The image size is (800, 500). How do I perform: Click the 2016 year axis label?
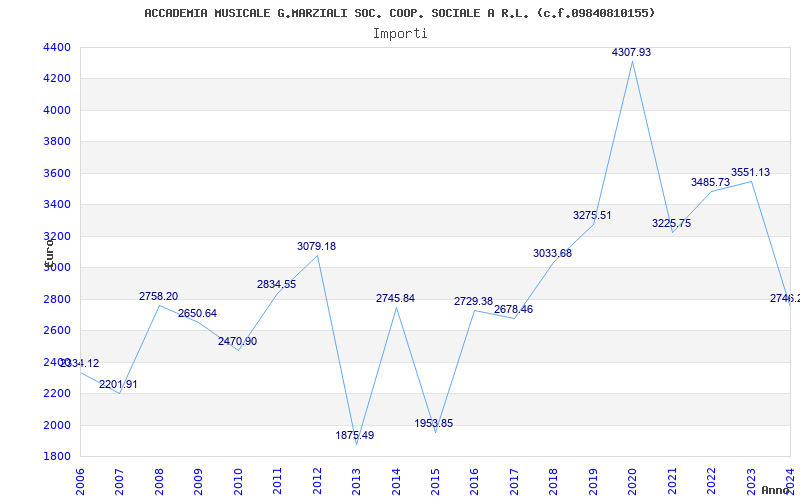click(x=474, y=482)
